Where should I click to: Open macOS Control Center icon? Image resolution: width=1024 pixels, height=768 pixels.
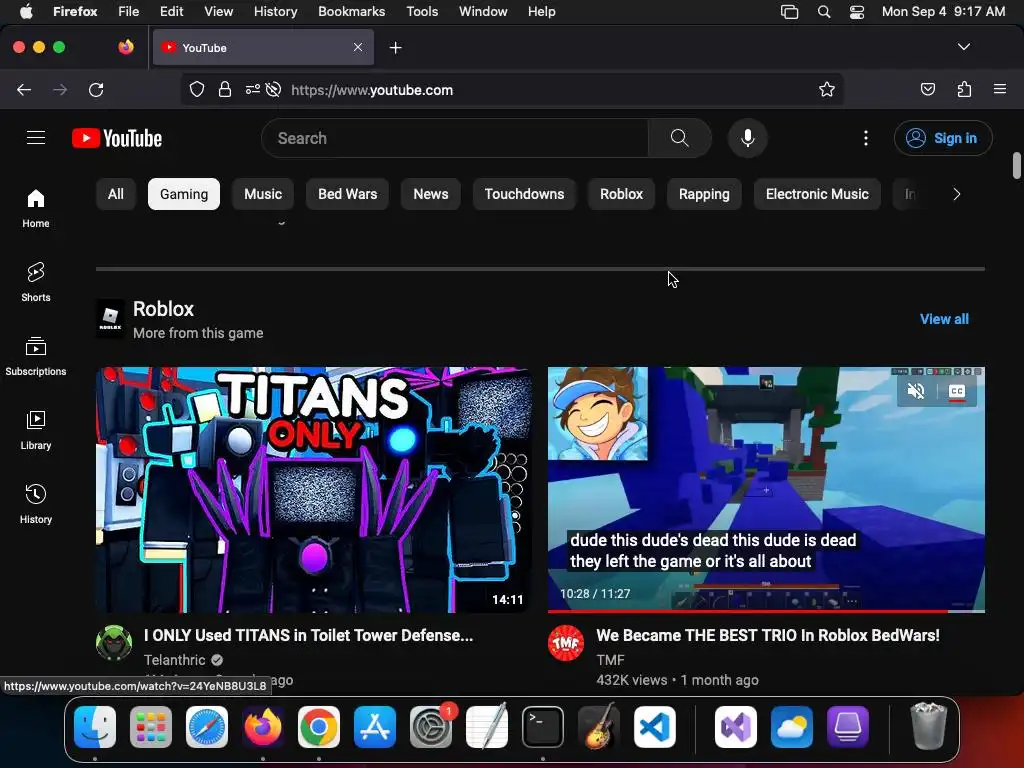pyautogui.click(x=857, y=12)
